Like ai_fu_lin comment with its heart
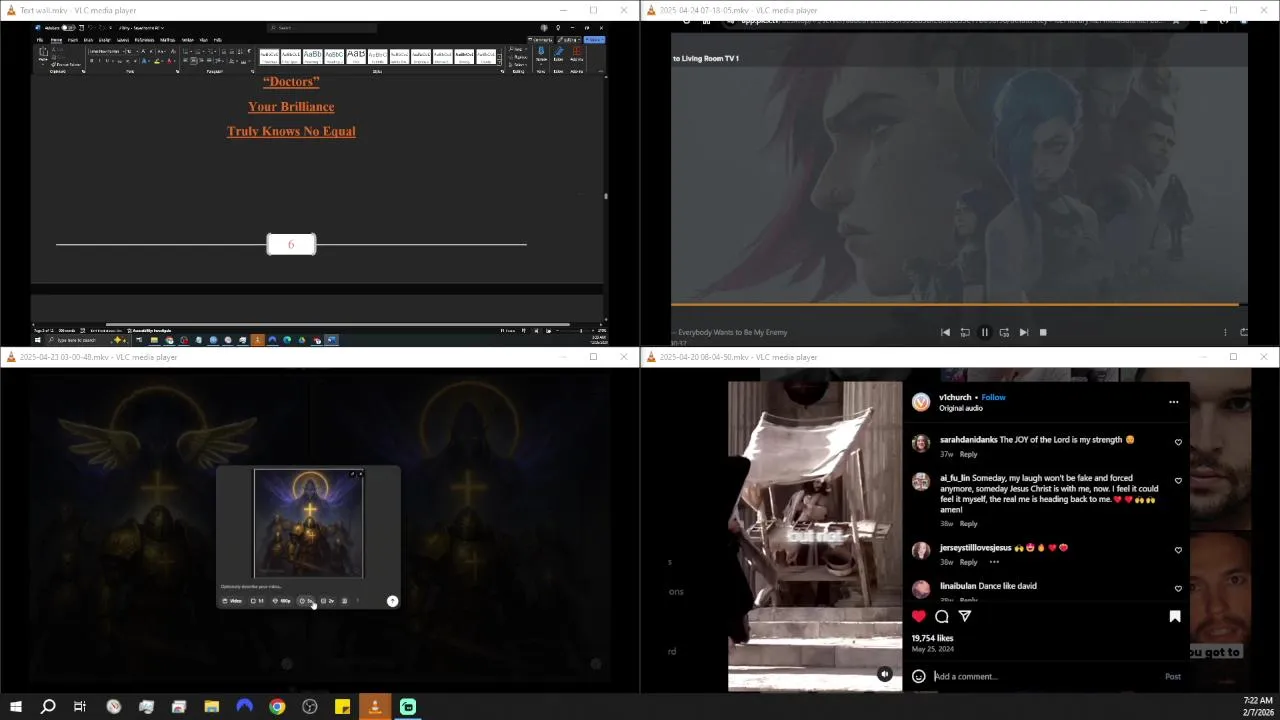The height and width of the screenshot is (720, 1280). point(1178,481)
